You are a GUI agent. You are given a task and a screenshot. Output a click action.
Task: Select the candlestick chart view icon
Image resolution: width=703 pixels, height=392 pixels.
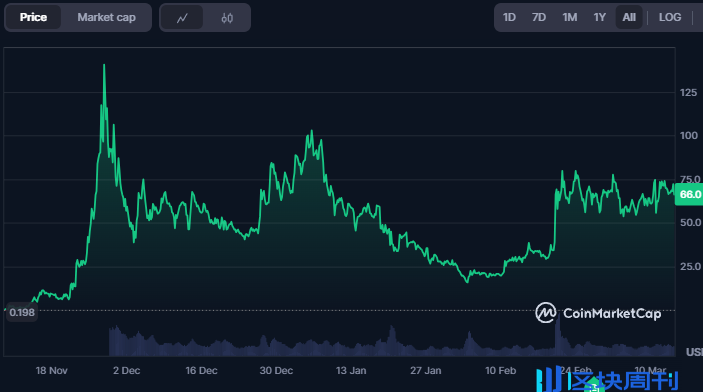pos(227,18)
